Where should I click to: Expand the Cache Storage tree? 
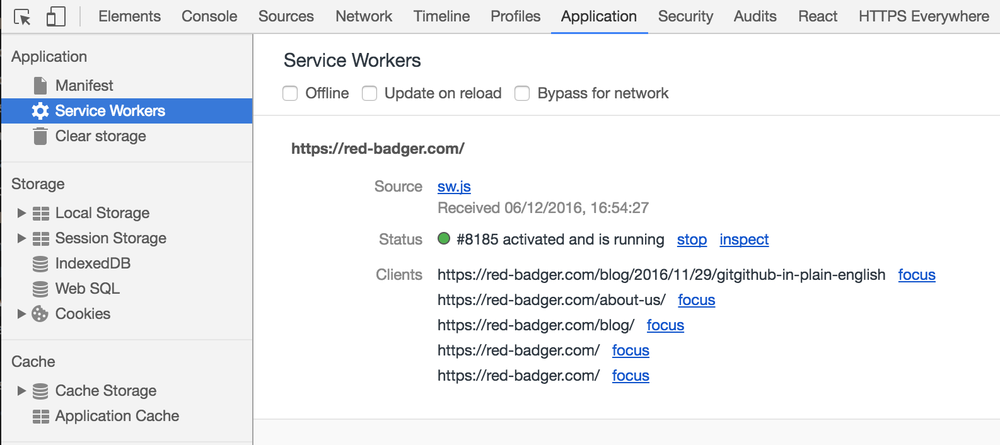click(x=22, y=391)
